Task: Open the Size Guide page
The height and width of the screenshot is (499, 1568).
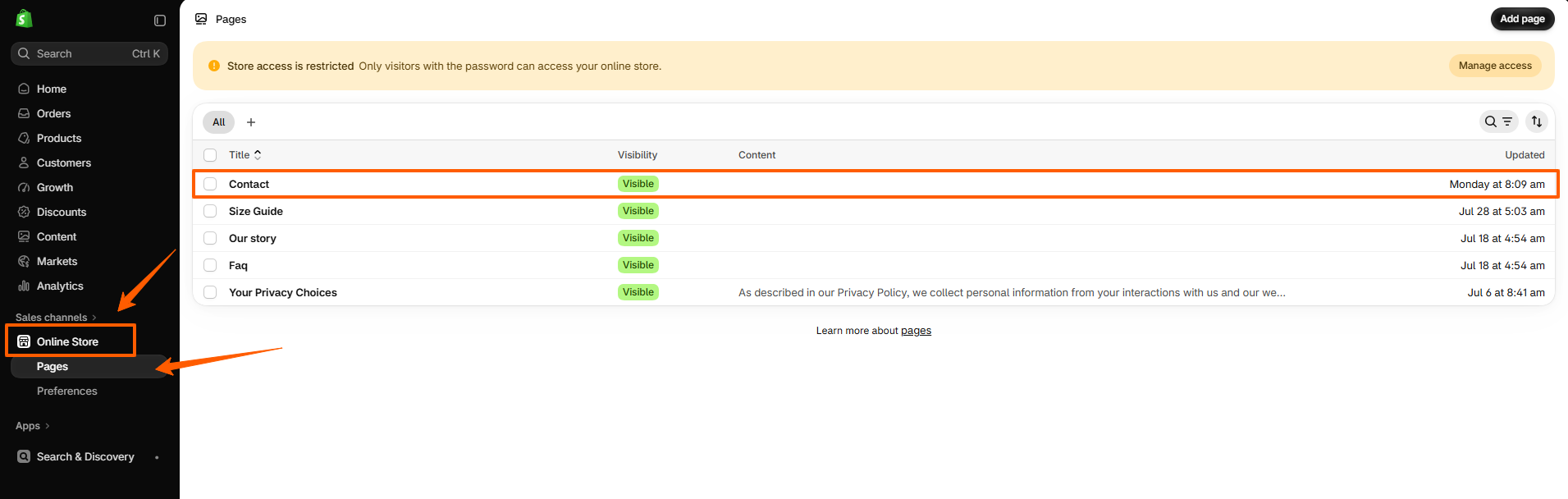Action: [256, 211]
